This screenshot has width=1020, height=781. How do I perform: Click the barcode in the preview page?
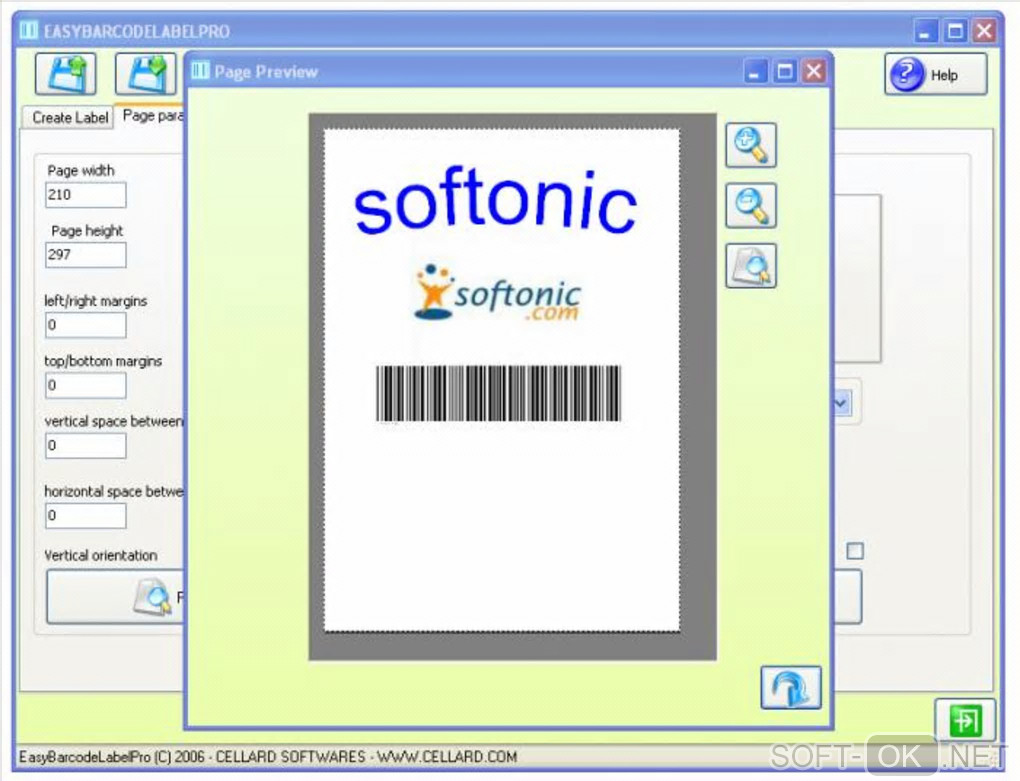pos(498,393)
